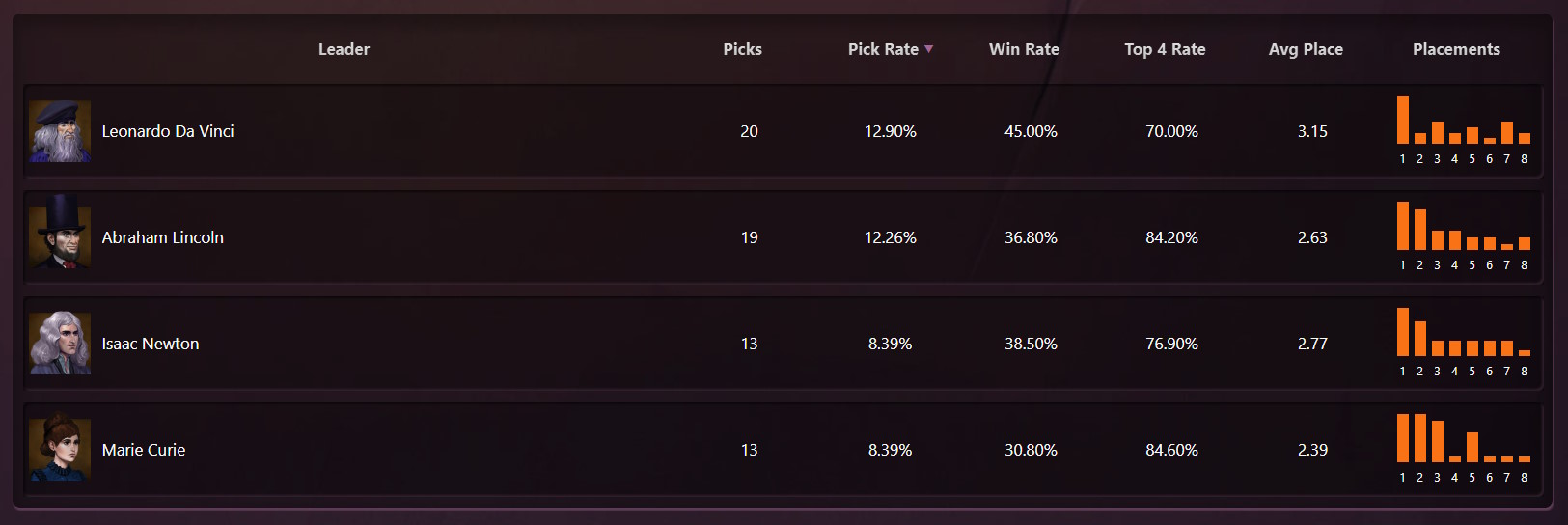The height and width of the screenshot is (525, 1568).
Task: Select the Marie Curie name link
Action: (x=144, y=450)
